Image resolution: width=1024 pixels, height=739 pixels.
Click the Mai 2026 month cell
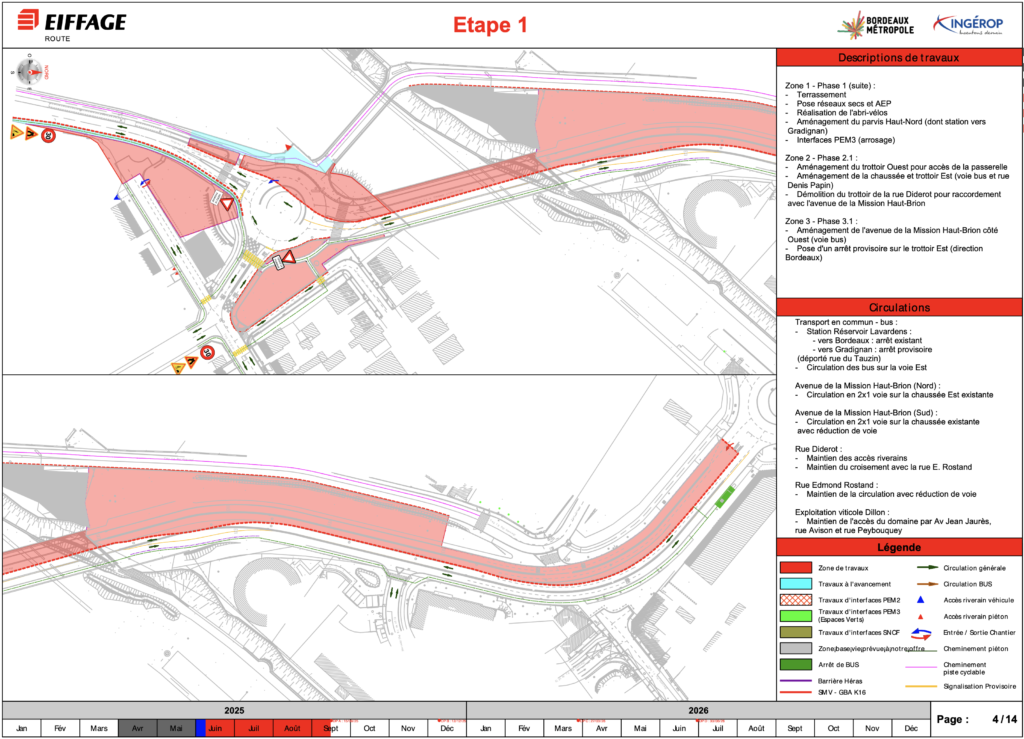[x=640, y=728]
